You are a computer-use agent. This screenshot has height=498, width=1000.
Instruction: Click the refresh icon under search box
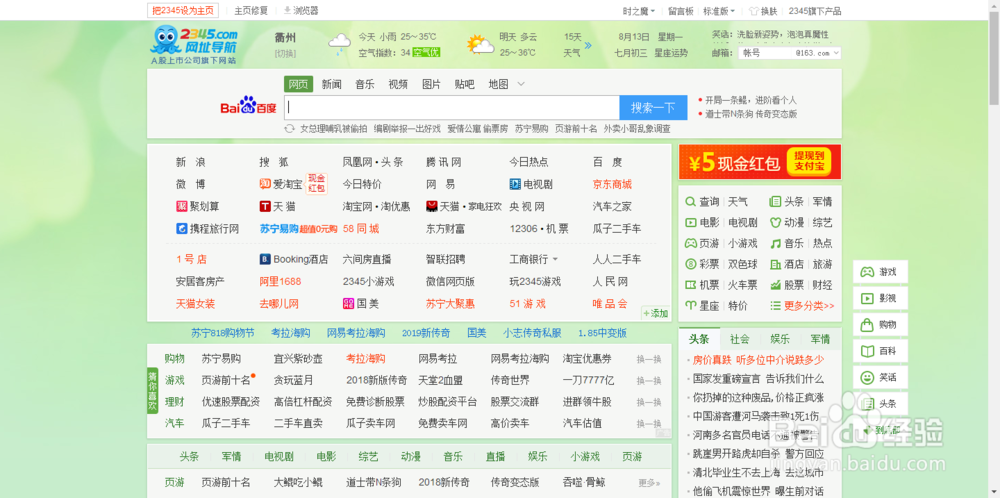290,128
